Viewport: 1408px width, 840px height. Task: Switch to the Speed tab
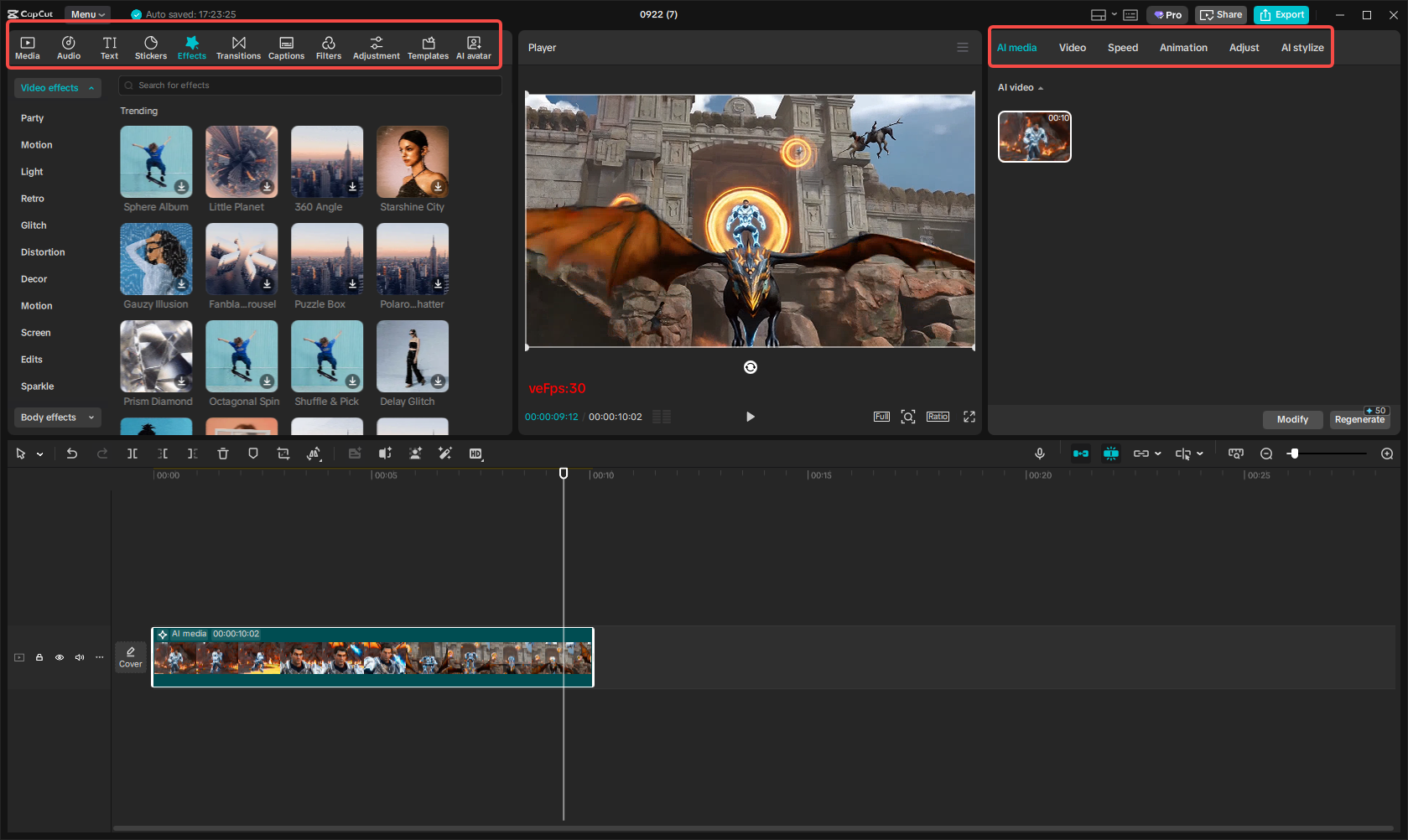pos(1123,48)
